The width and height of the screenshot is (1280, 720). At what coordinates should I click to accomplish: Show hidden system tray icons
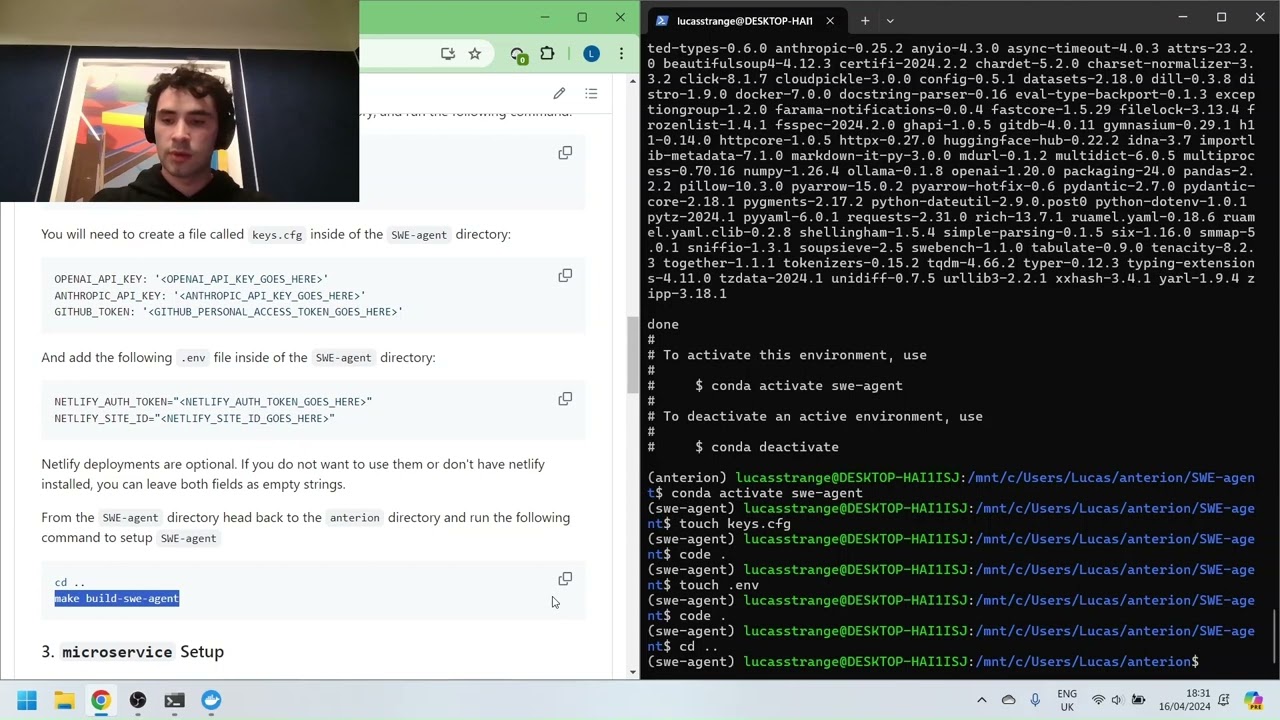click(x=981, y=700)
